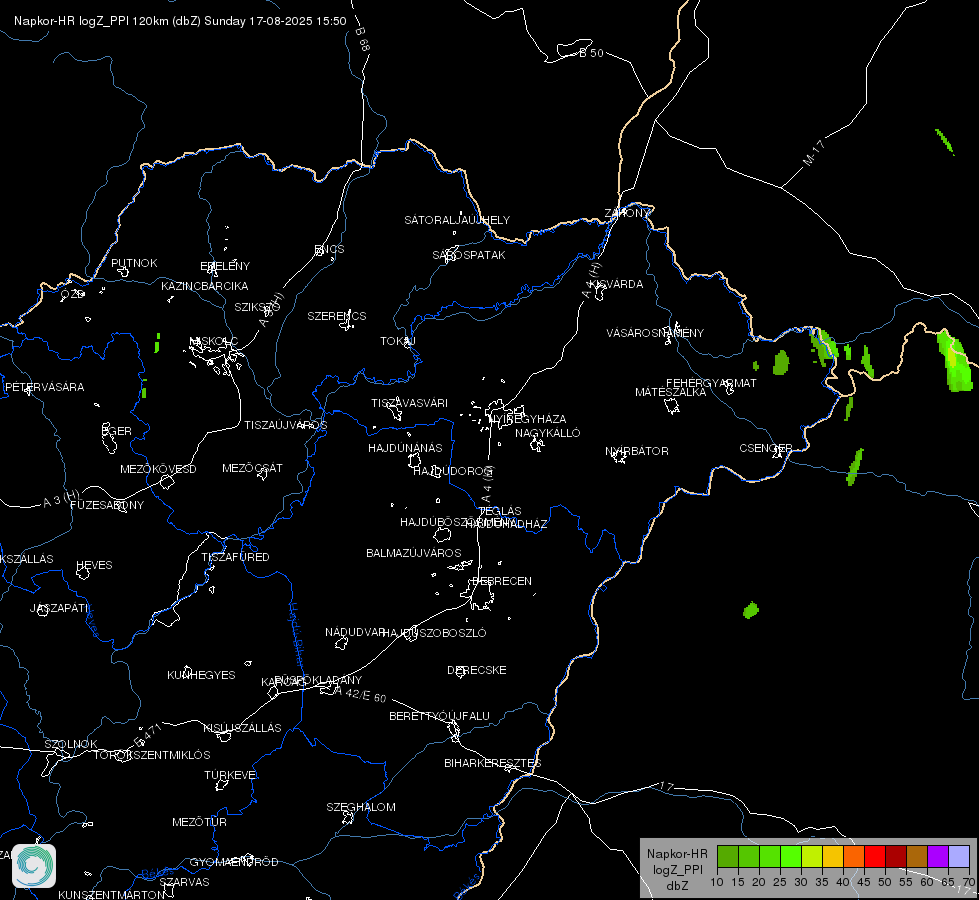Click the KISÚJSZÁLLÁS town label

242,728
